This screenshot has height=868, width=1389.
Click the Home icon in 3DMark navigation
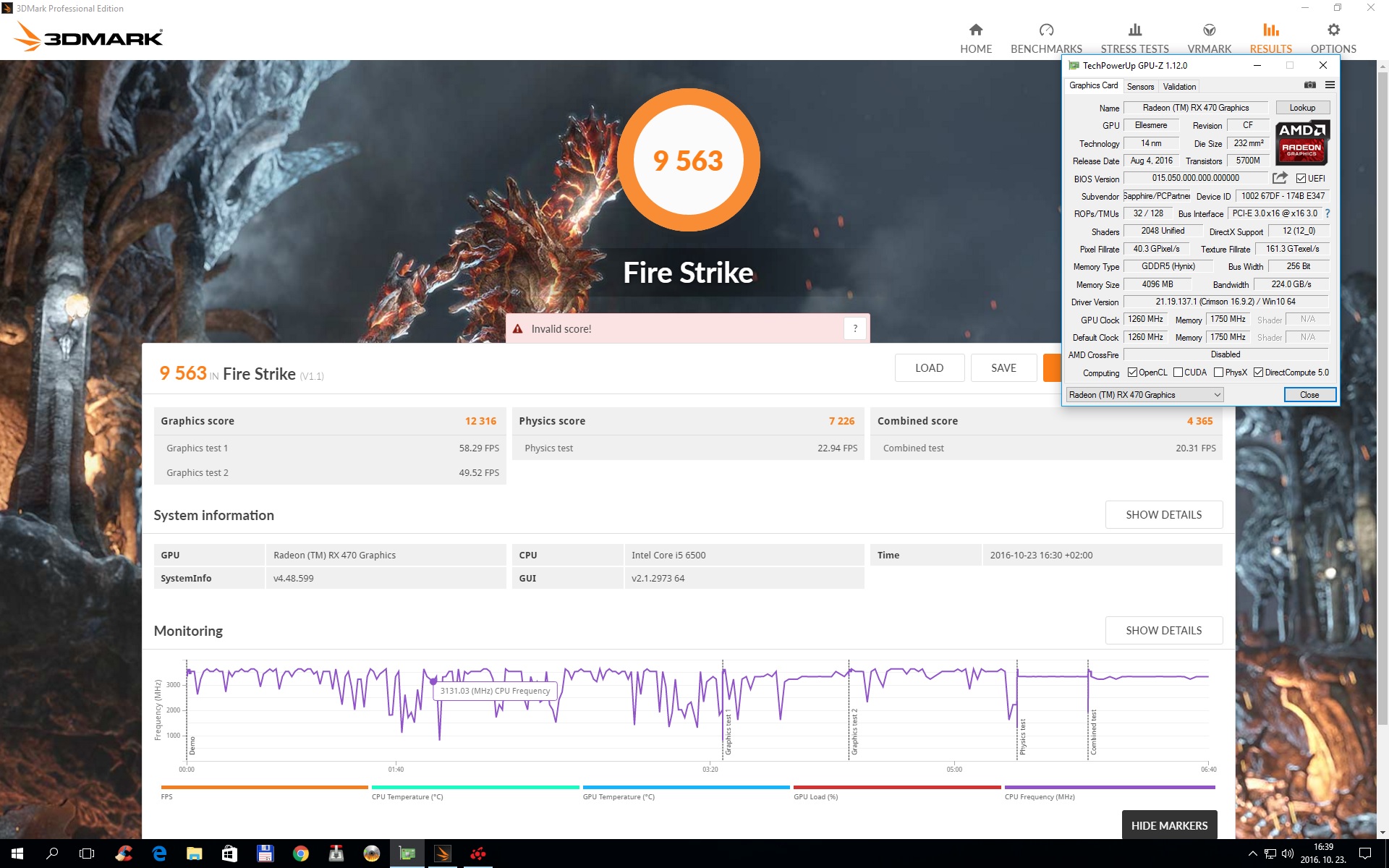click(975, 30)
